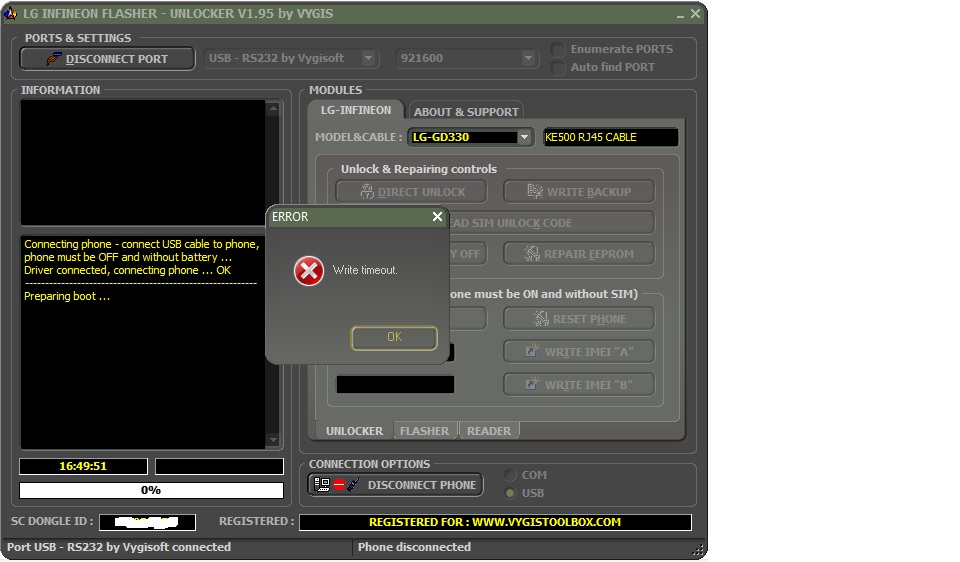Screen dimensions: 960x562
Task: Switch to the FLASHER bottom tab
Action: (424, 431)
